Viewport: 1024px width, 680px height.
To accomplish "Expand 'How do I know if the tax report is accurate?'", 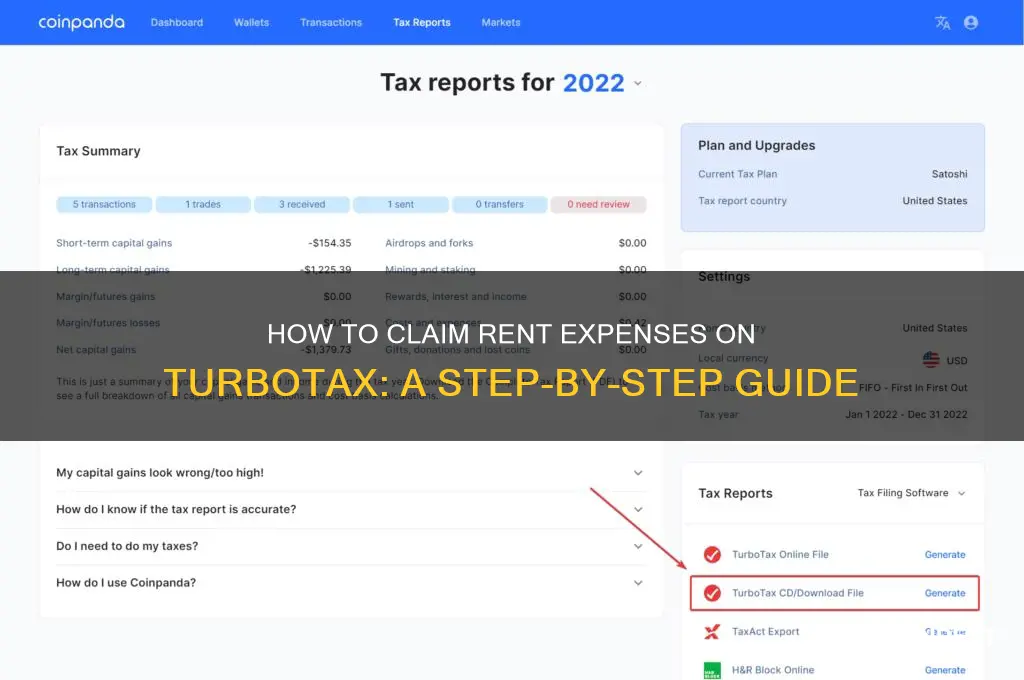I will click(x=350, y=510).
